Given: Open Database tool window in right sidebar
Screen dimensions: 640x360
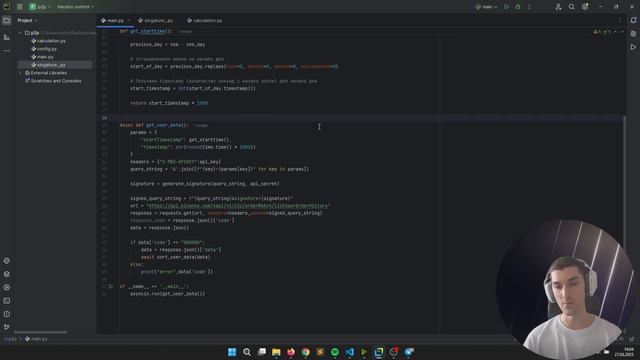Looking at the screenshot, I should tap(633, 34).
